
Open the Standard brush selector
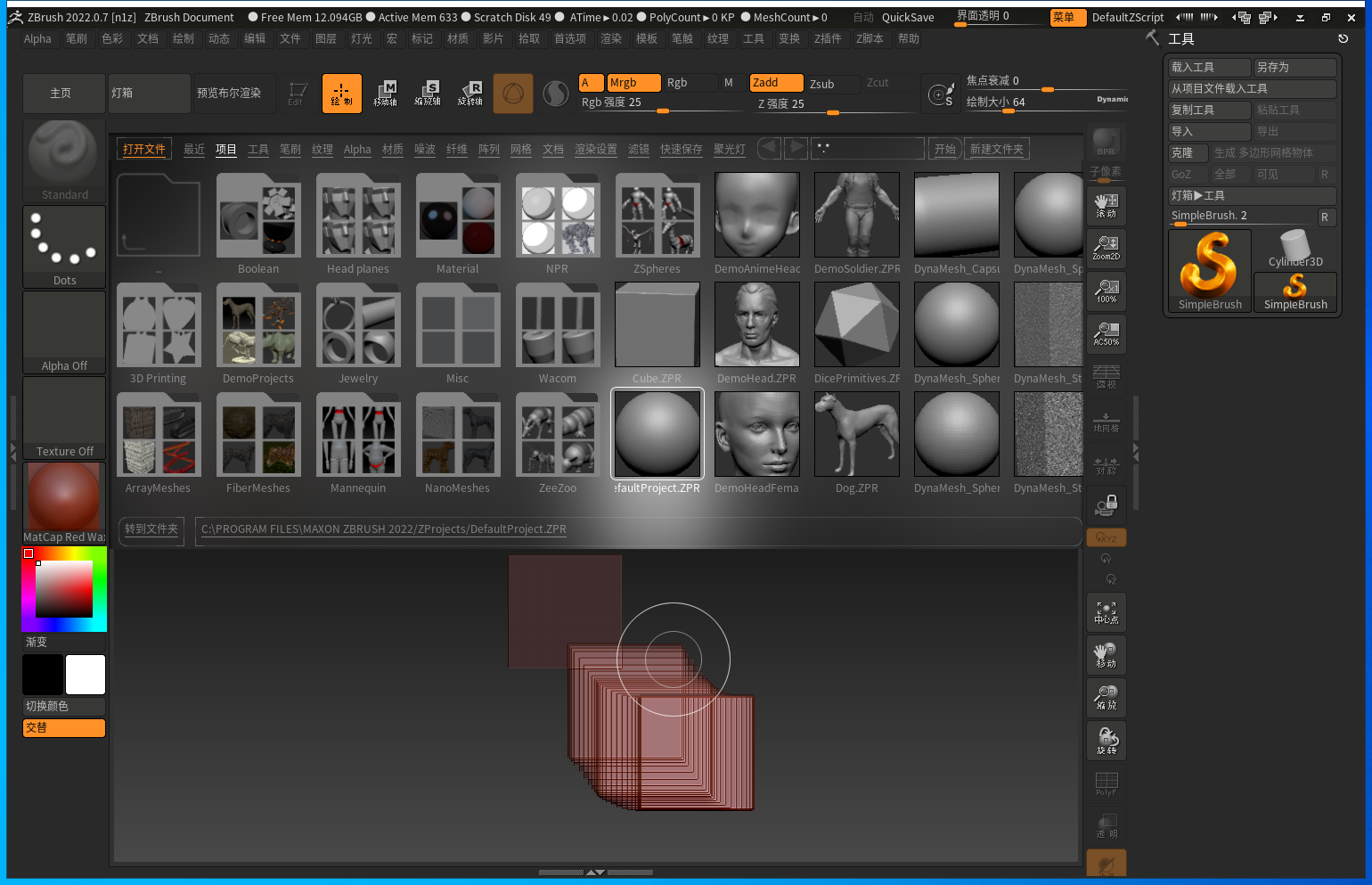(64, 160)
